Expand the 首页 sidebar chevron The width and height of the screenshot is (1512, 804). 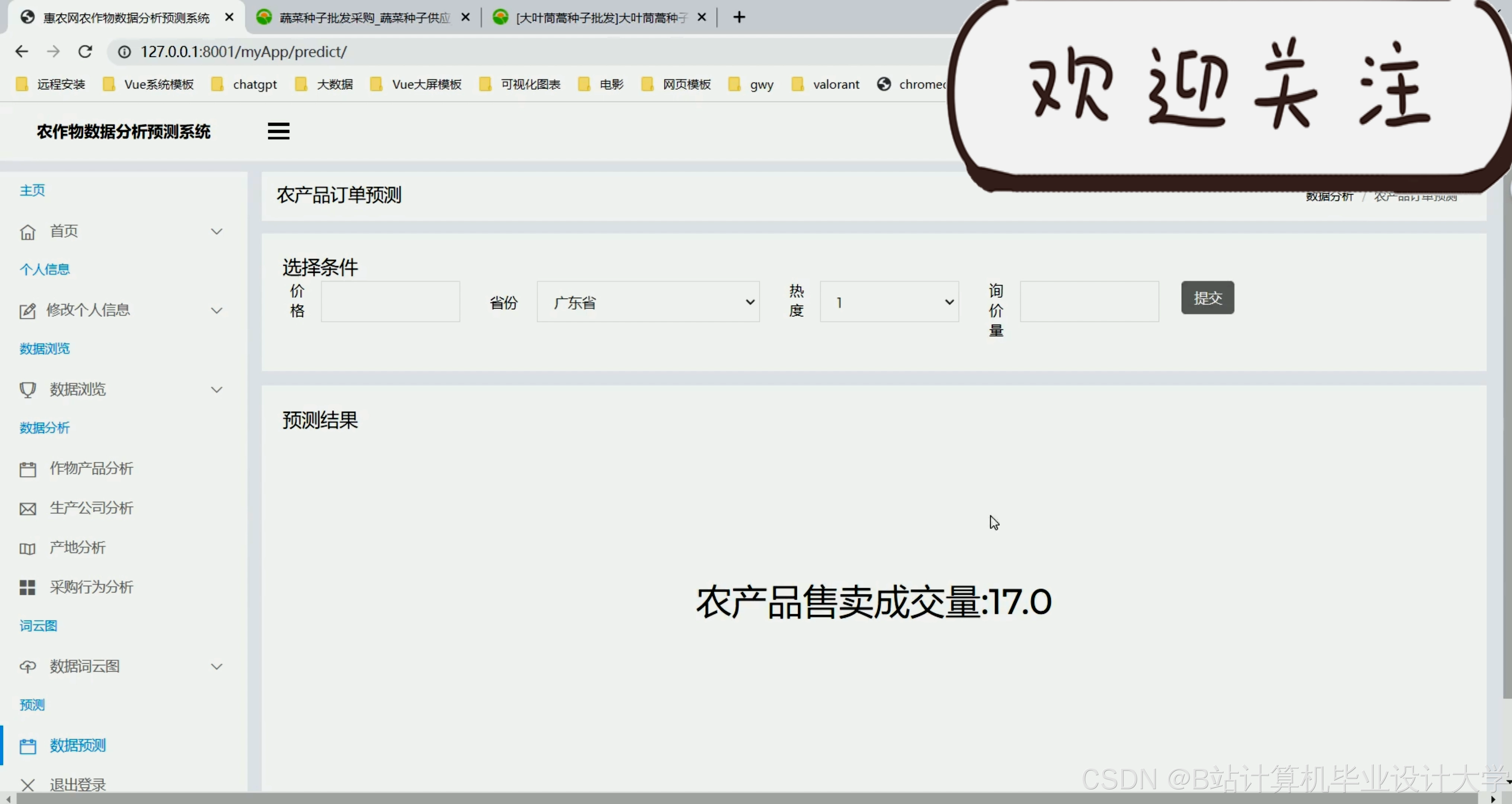tap(217, 232)
